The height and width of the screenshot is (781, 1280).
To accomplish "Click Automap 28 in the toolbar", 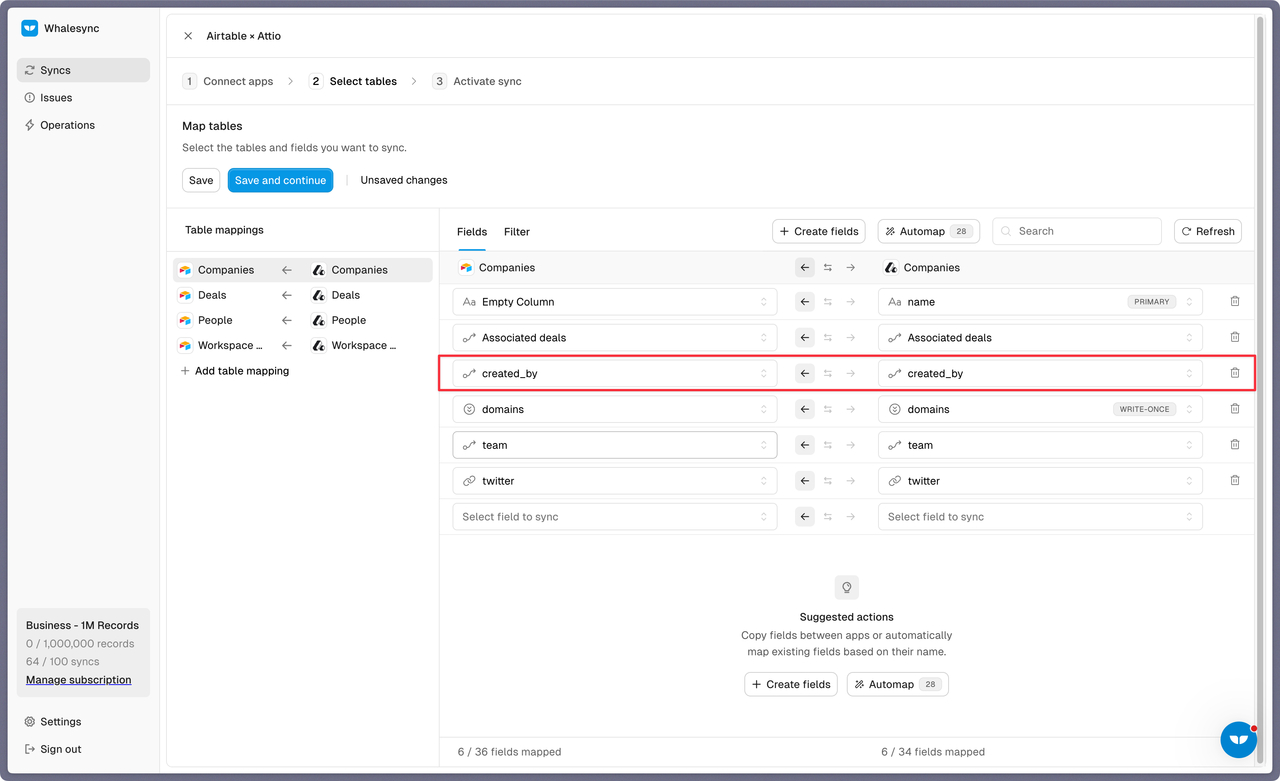I will pyautogui.click(x=929, y=231).
